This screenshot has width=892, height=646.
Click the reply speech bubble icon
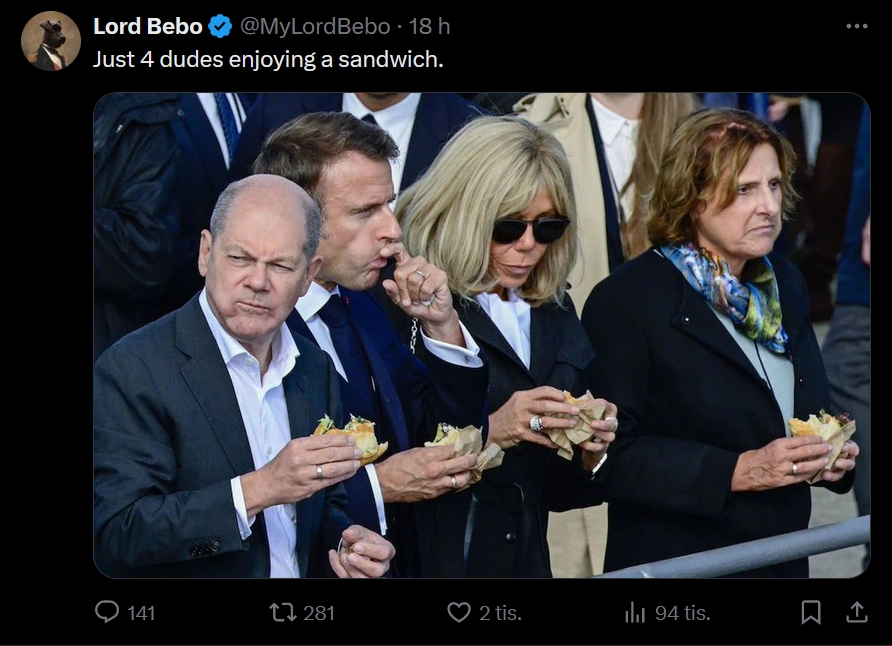click(107, 612)
